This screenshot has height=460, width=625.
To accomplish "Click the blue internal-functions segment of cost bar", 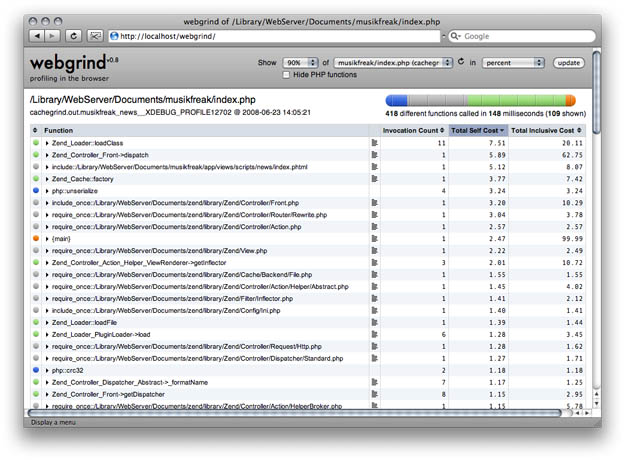I will [x=397, y=100].
